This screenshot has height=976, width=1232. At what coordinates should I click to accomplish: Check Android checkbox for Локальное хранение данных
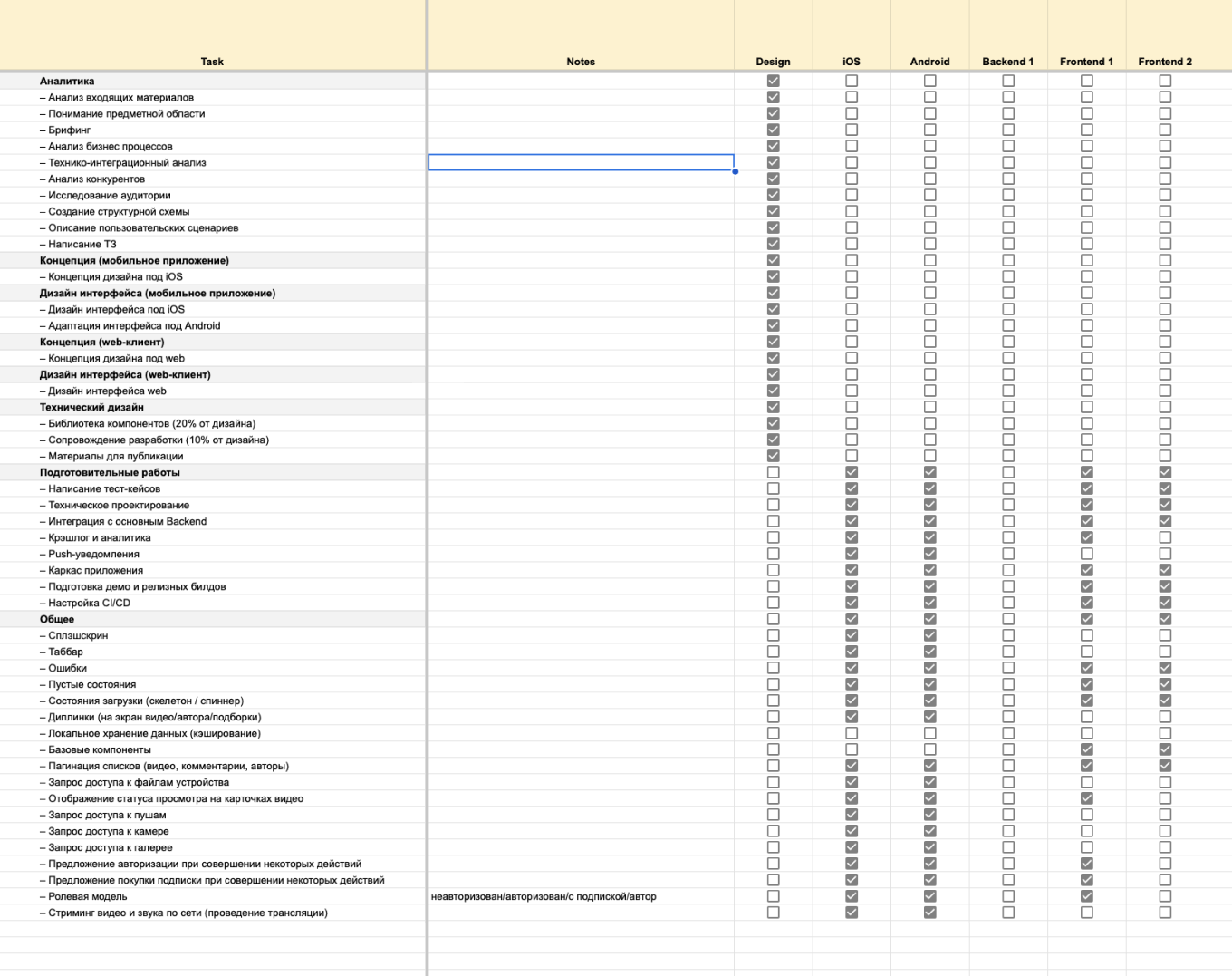tap(930, 733)
